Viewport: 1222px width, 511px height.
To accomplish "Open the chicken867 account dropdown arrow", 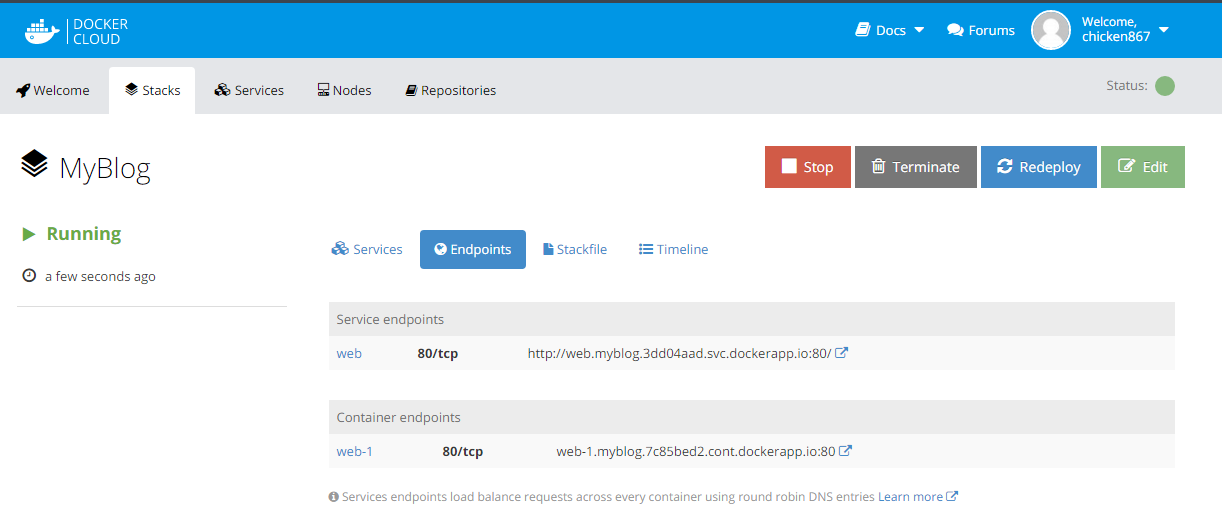I will pyautogui.click(x=1164, y=30).
